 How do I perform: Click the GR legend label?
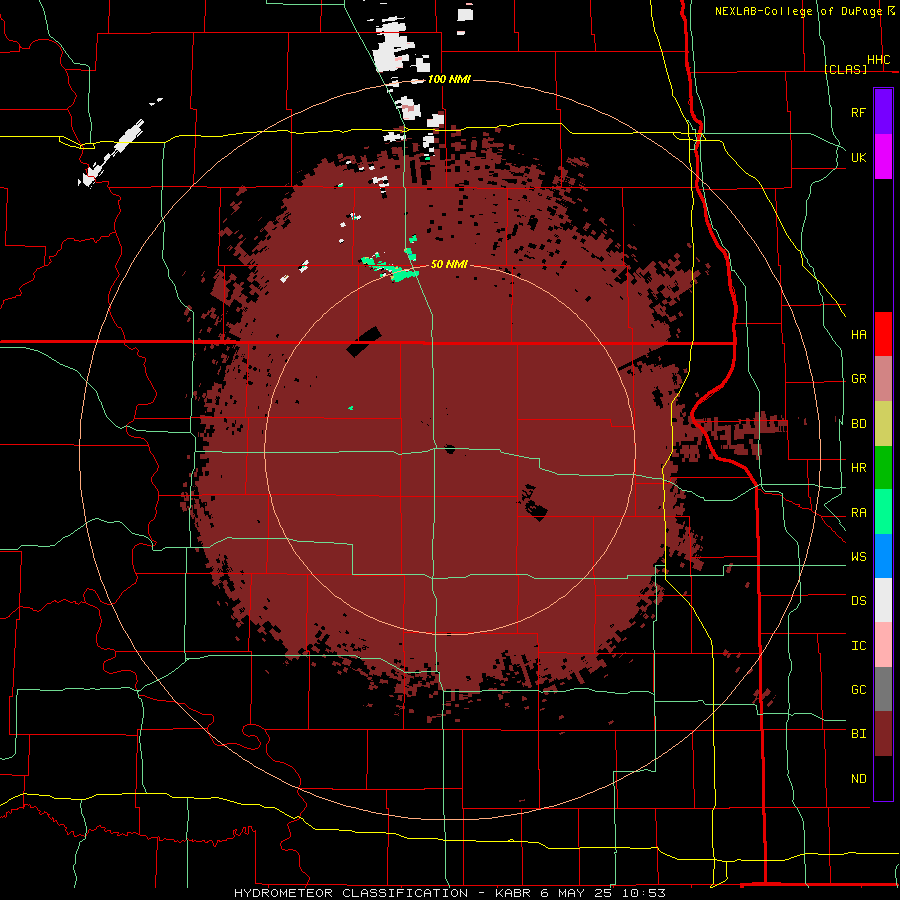pyautogui.click(x=858, y=379)
